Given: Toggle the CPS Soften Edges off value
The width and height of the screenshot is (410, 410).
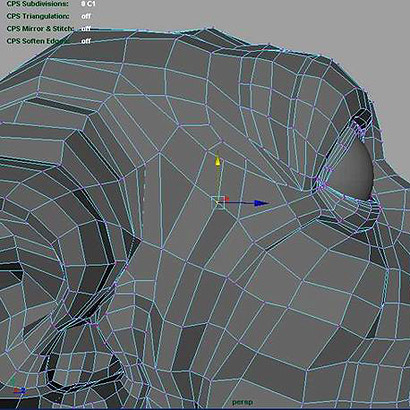Looking at the screenshot, I should [86, 41].
